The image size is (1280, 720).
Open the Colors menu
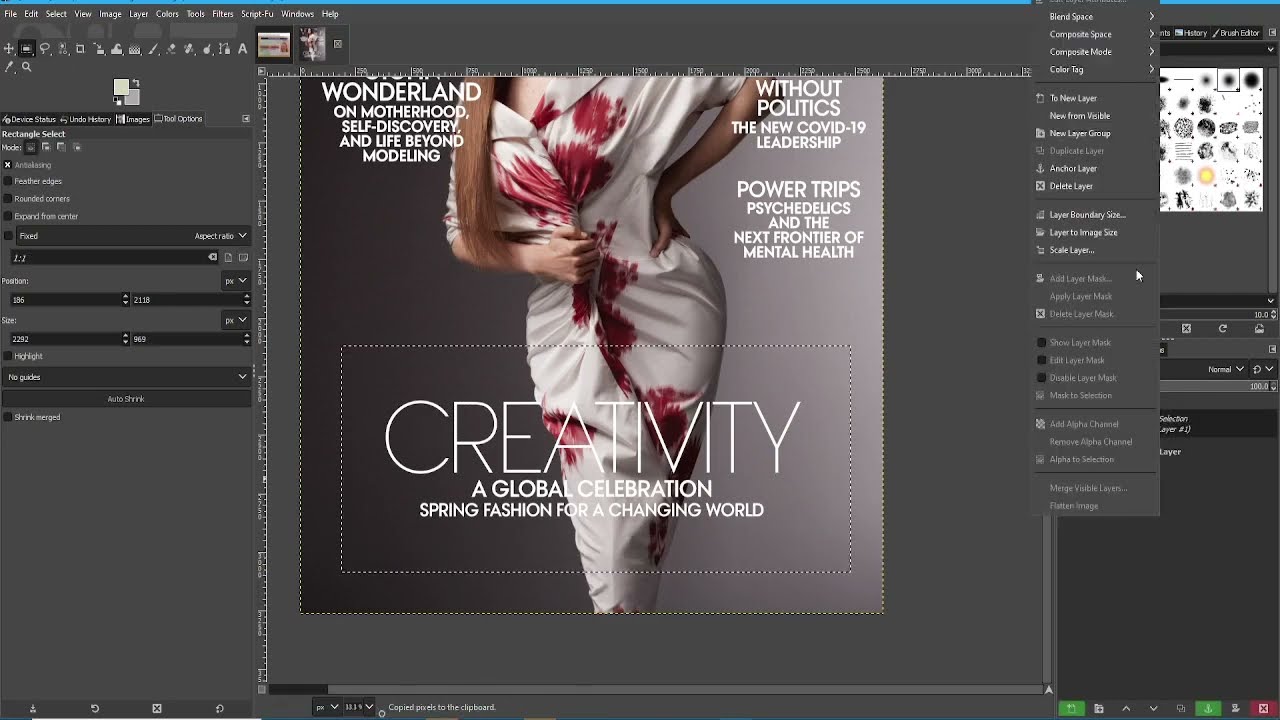pyautogui.click(x=167, y=14)
